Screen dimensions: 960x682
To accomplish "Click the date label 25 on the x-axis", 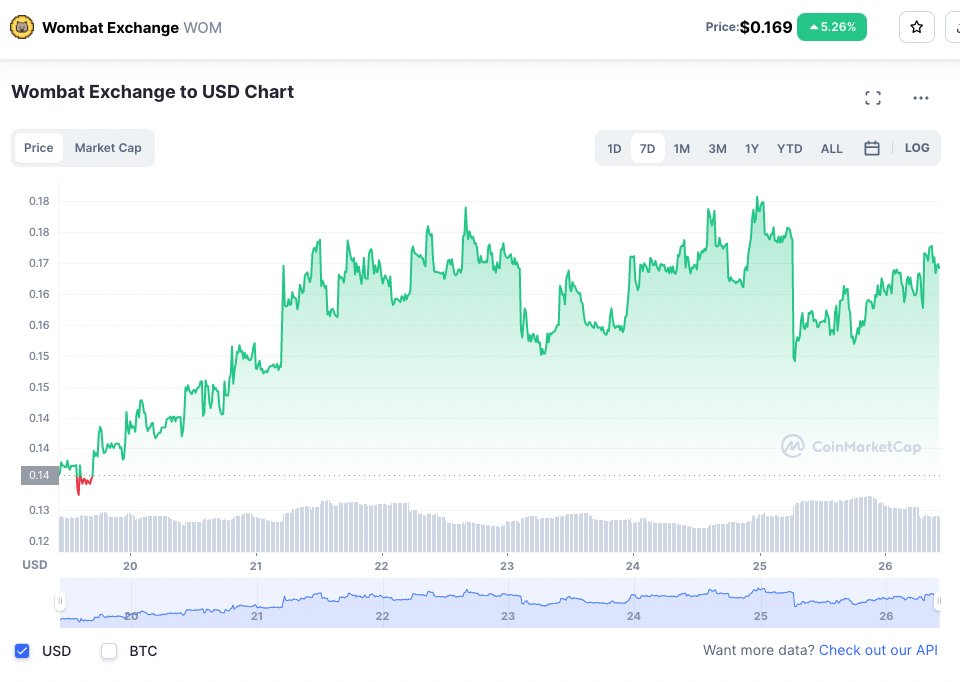I will [759, 566].
